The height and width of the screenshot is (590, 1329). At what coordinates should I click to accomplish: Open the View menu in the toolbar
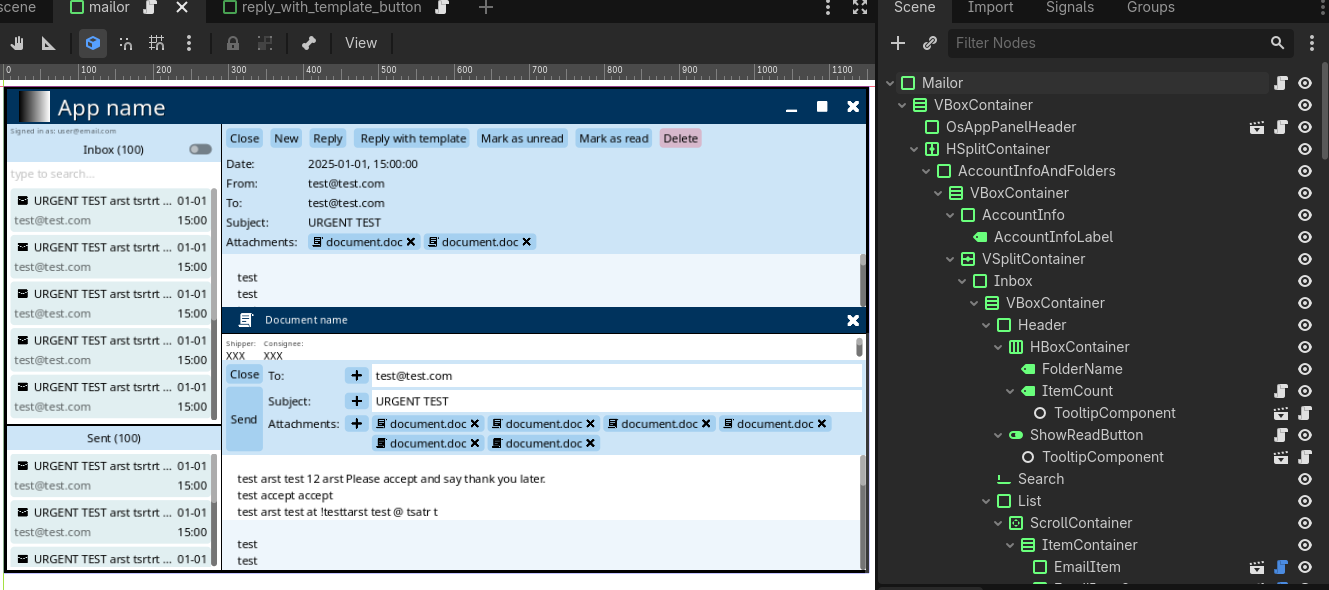pos(361,43)
